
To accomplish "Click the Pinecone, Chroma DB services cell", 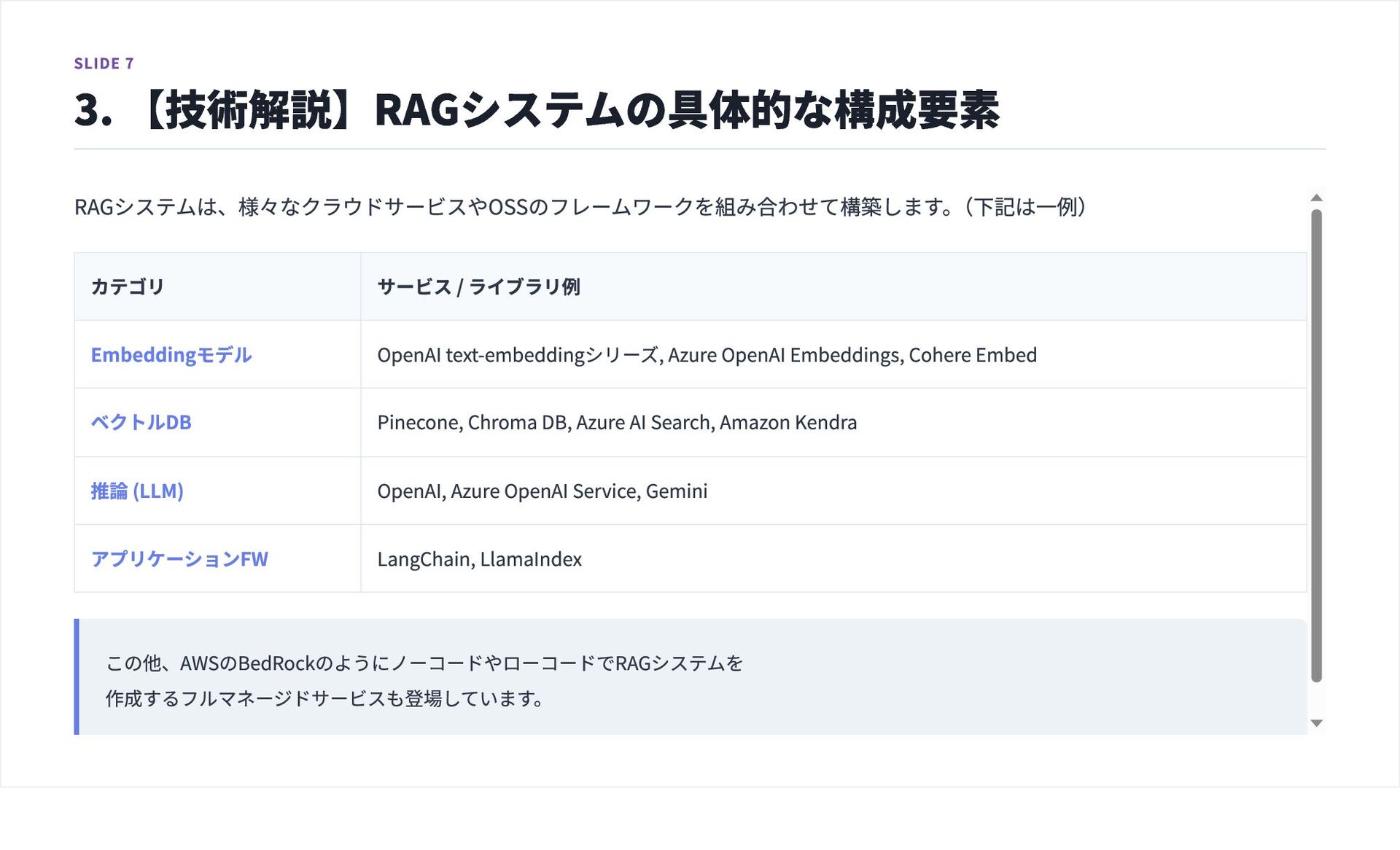I will click(616, 423).
